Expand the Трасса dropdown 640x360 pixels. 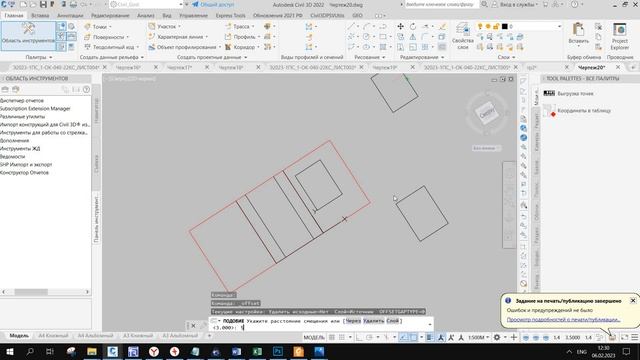pyautogui.click(x=253, y=27)
